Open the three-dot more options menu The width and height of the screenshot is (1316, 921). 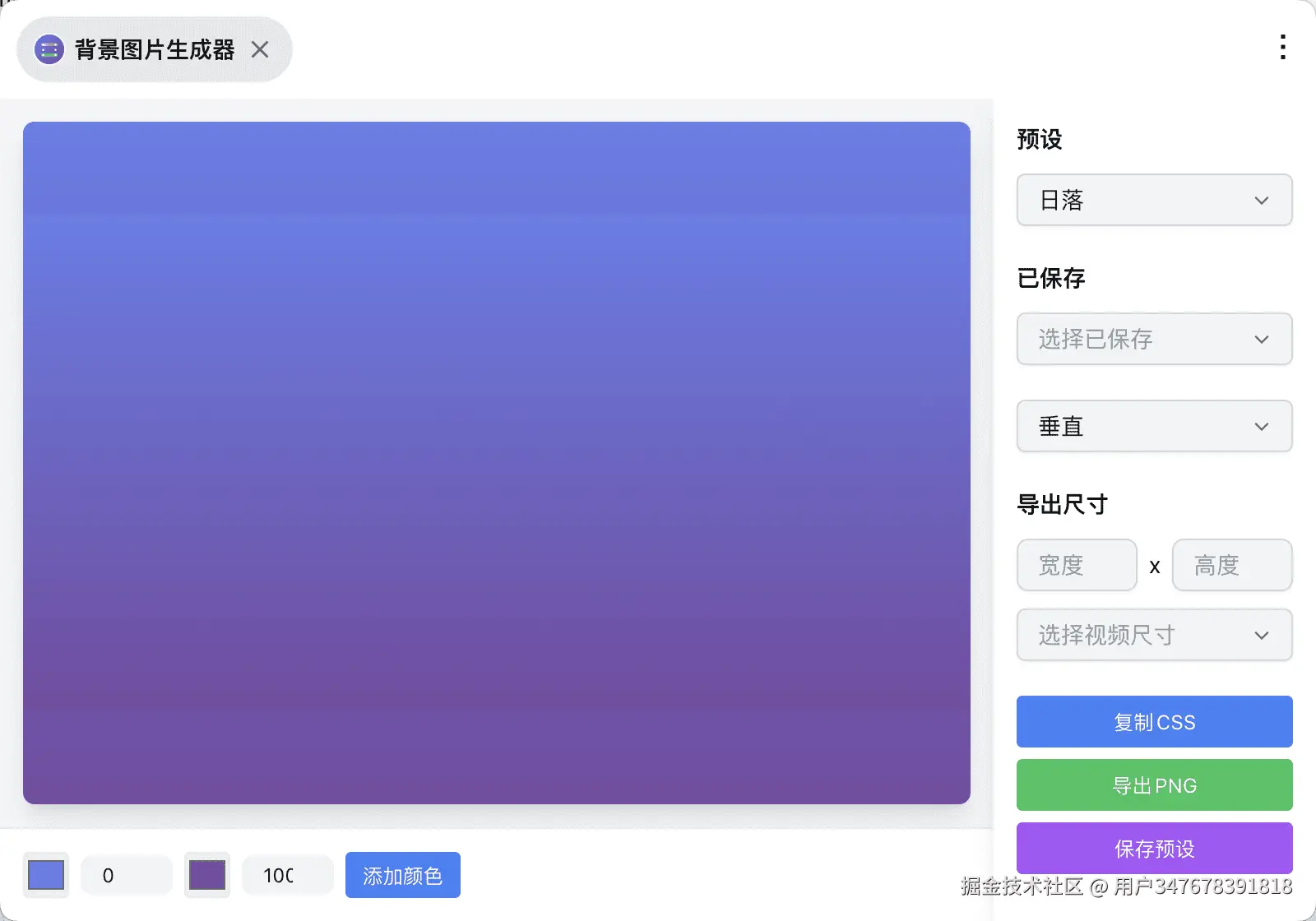pos(1282,47)
